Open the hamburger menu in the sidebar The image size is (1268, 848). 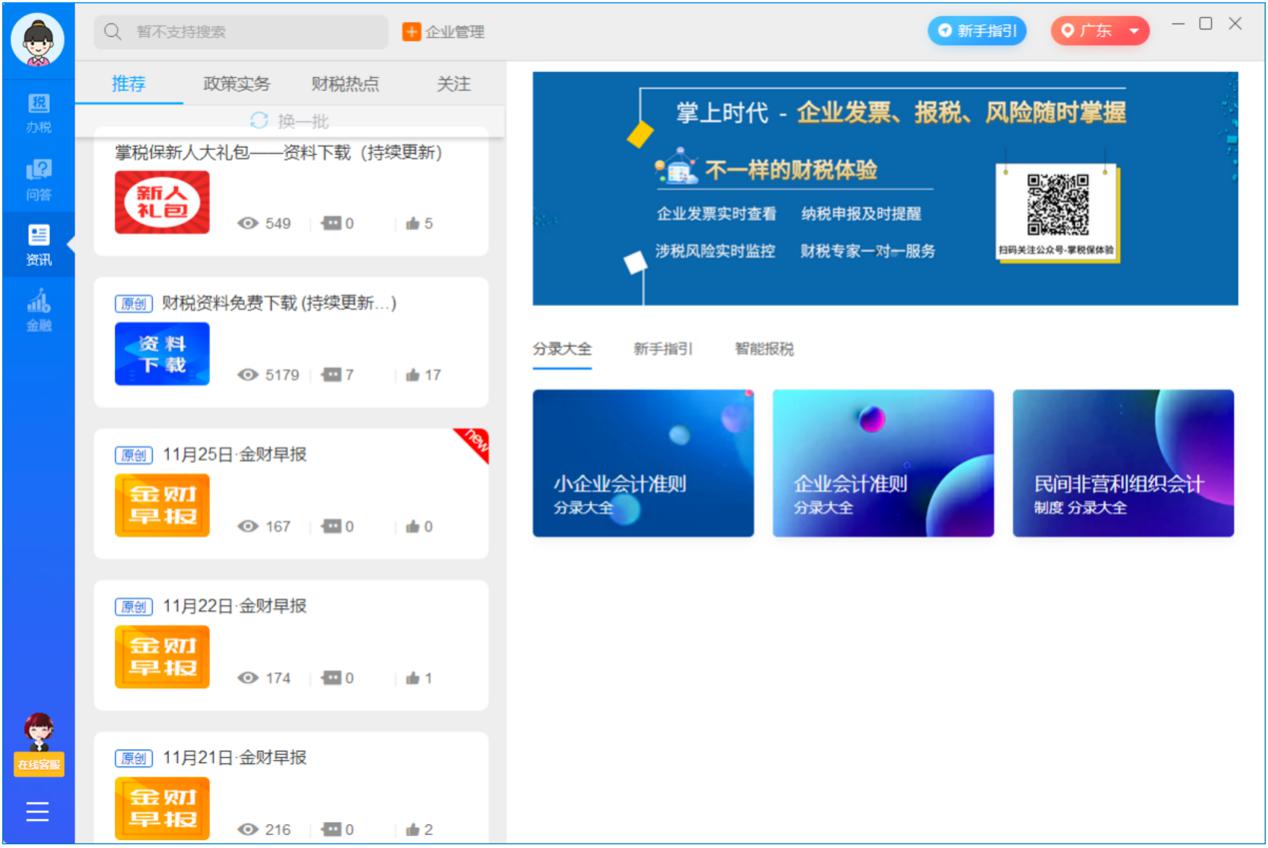point(38,811)
